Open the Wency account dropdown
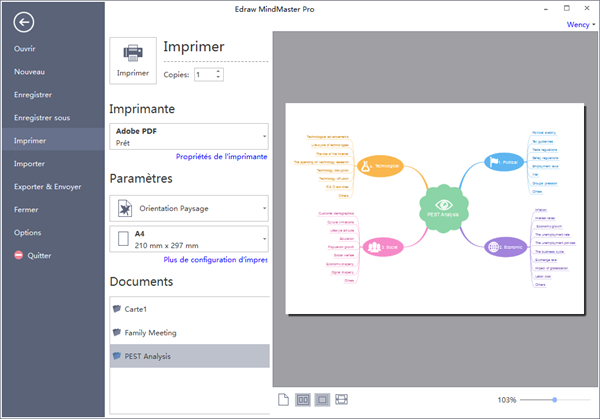The width and height of the screenshot is (600, 419). click(581, 24)
